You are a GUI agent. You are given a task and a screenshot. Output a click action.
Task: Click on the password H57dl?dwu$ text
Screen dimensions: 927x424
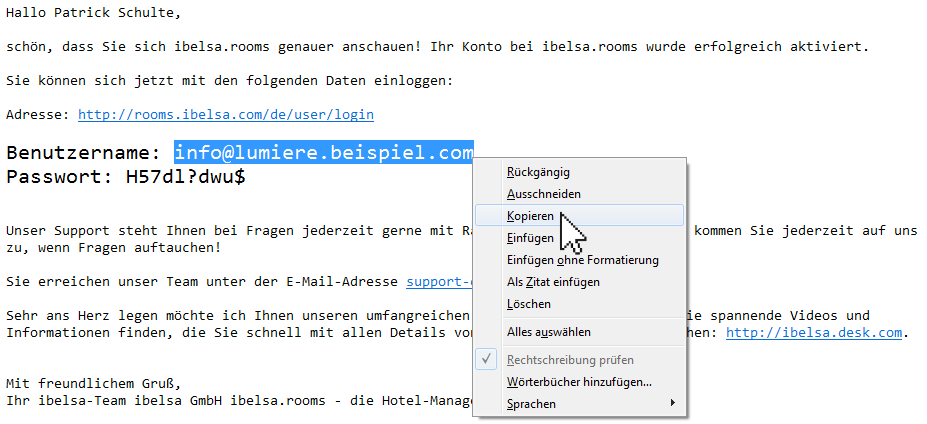[x=184, y=177]
